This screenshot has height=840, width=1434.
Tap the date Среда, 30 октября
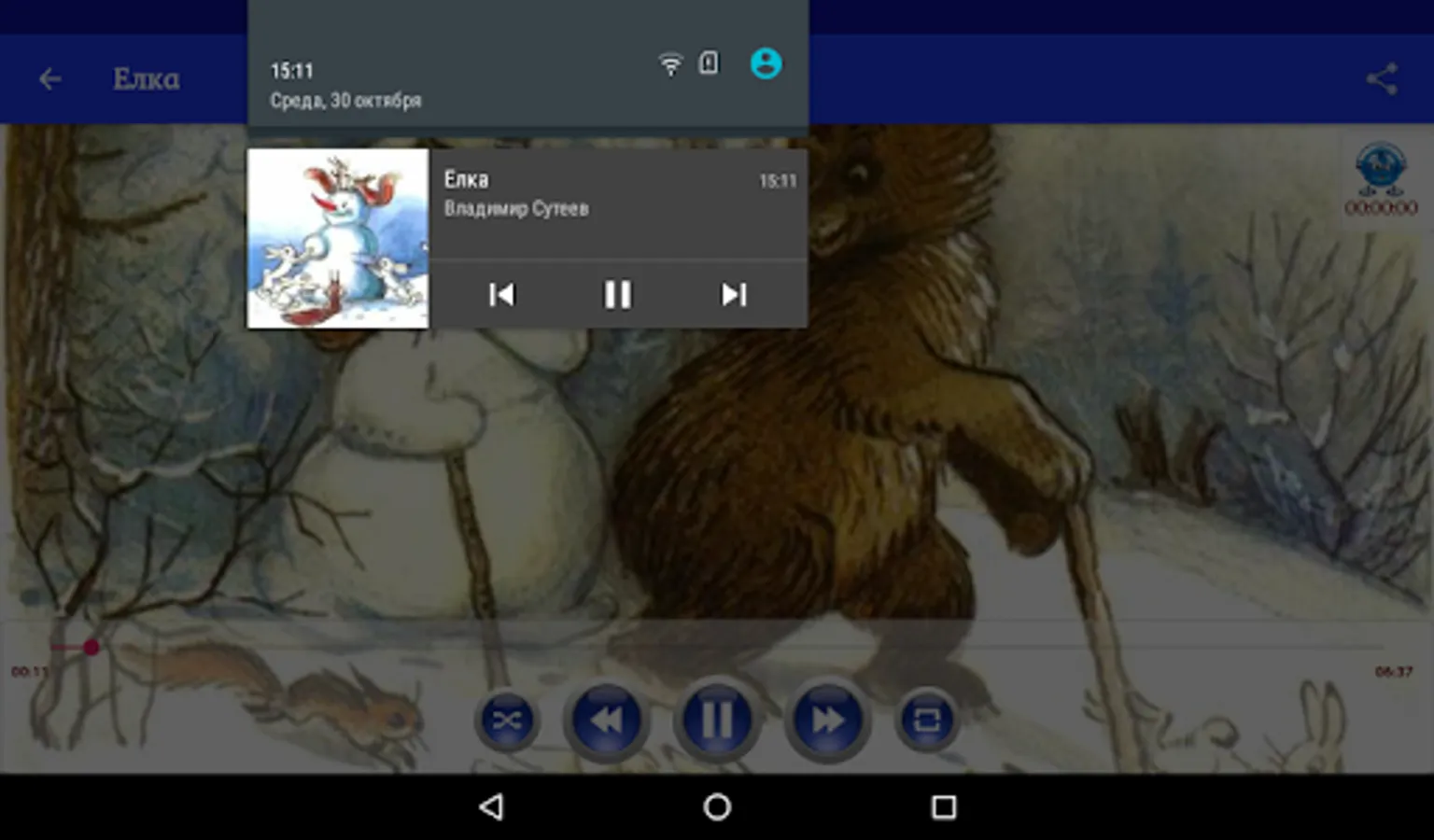345,100
